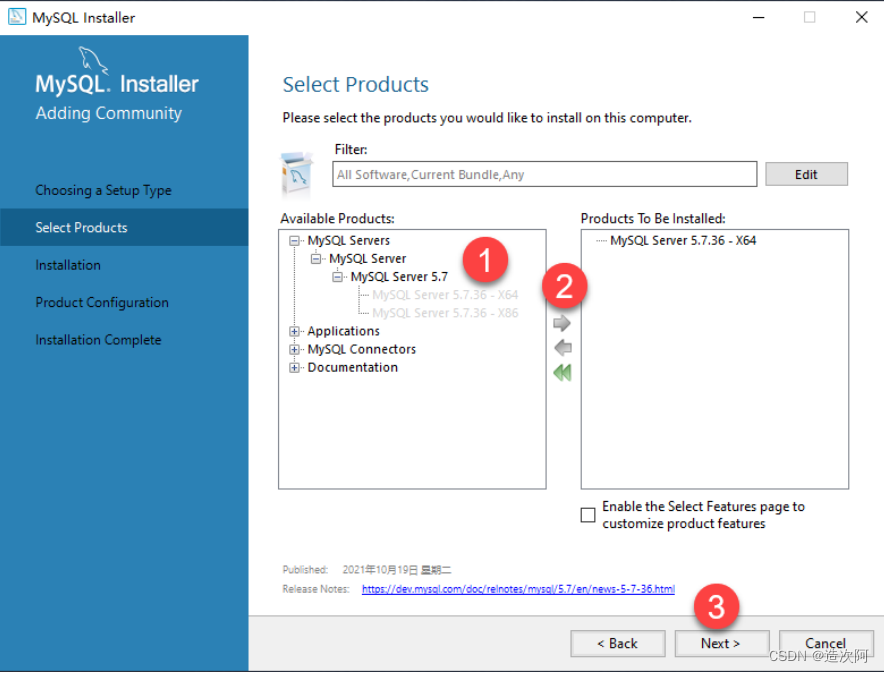Click the Filter text field
The width and height of the screenshot is (884, 673).
[x=545, y=174]
